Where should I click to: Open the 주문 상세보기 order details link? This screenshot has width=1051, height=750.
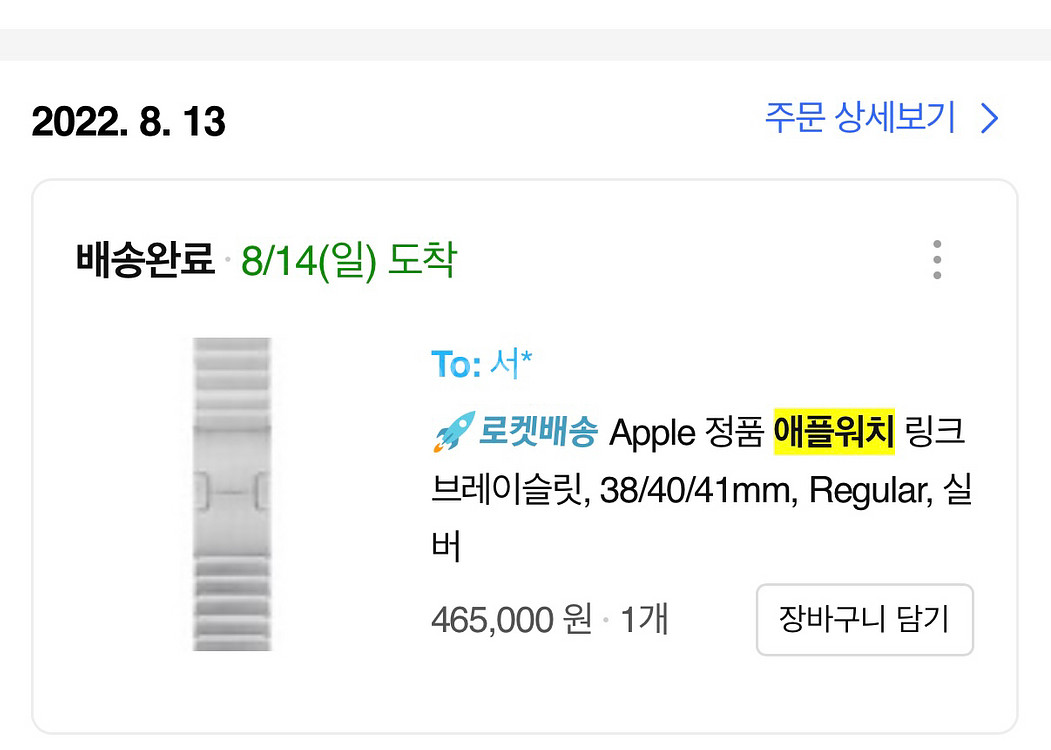click(860, 119)
